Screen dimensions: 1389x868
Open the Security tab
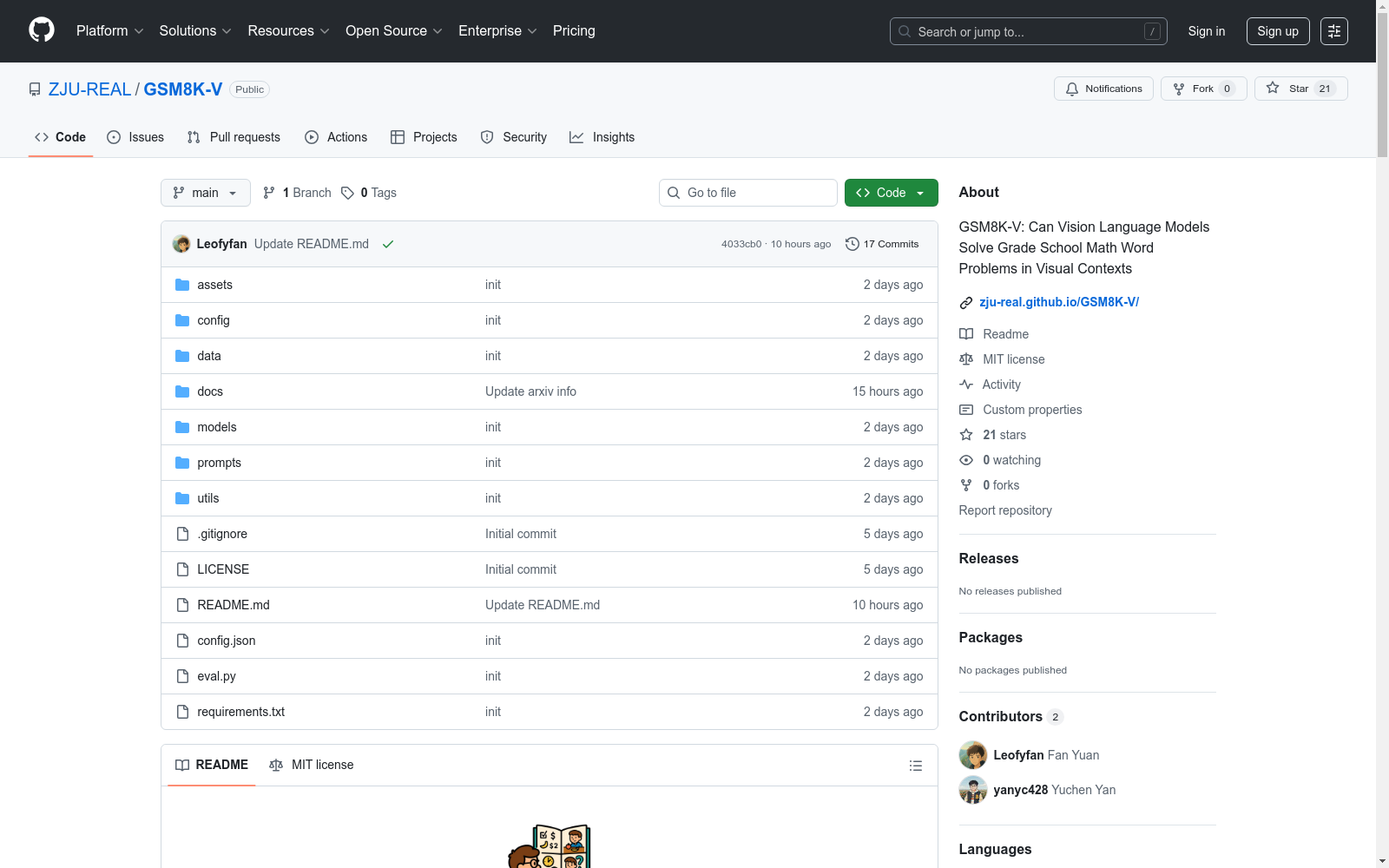[x=514, y=137]
